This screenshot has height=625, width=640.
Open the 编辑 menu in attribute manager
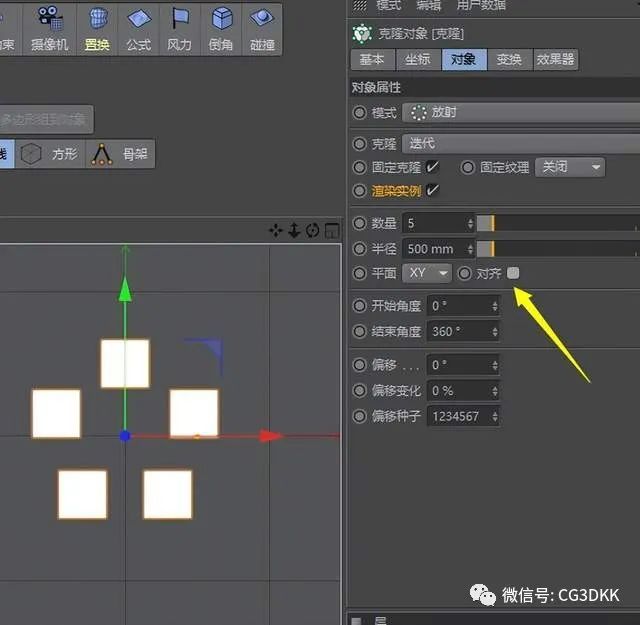(x=428, y=4)
